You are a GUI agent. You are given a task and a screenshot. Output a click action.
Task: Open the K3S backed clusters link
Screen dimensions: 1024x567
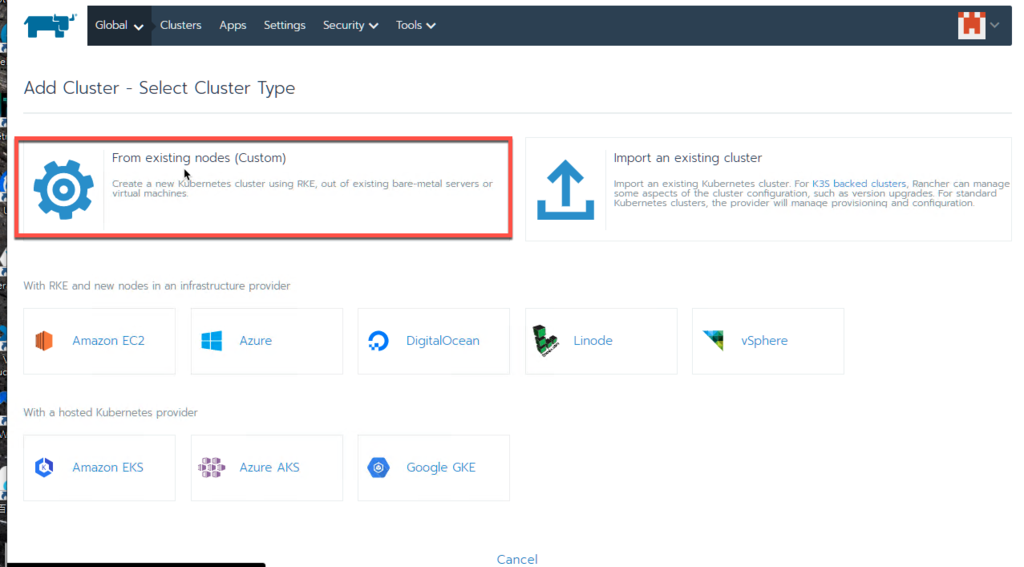pos(859,184)
